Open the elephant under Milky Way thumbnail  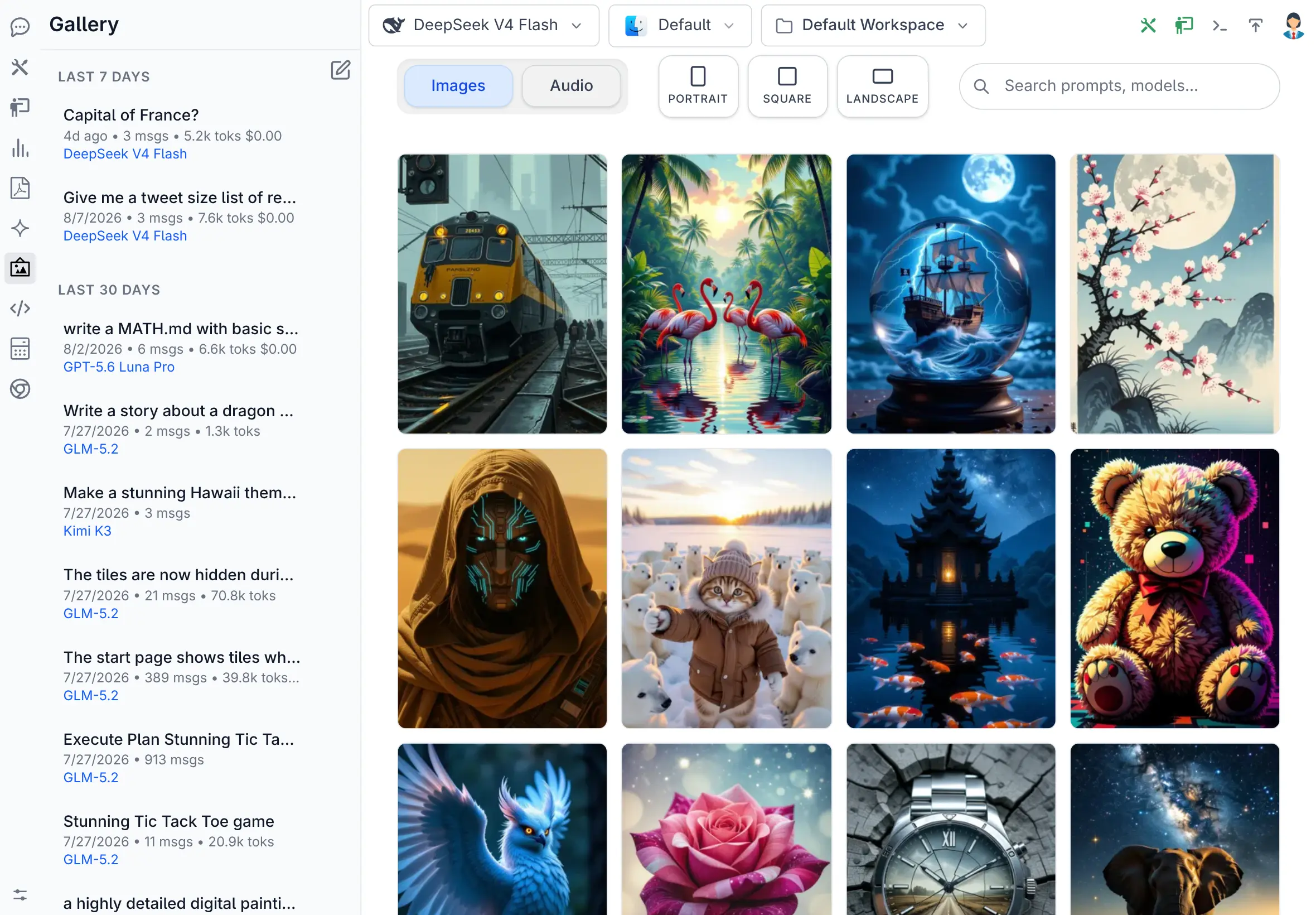click(1174, 829)
